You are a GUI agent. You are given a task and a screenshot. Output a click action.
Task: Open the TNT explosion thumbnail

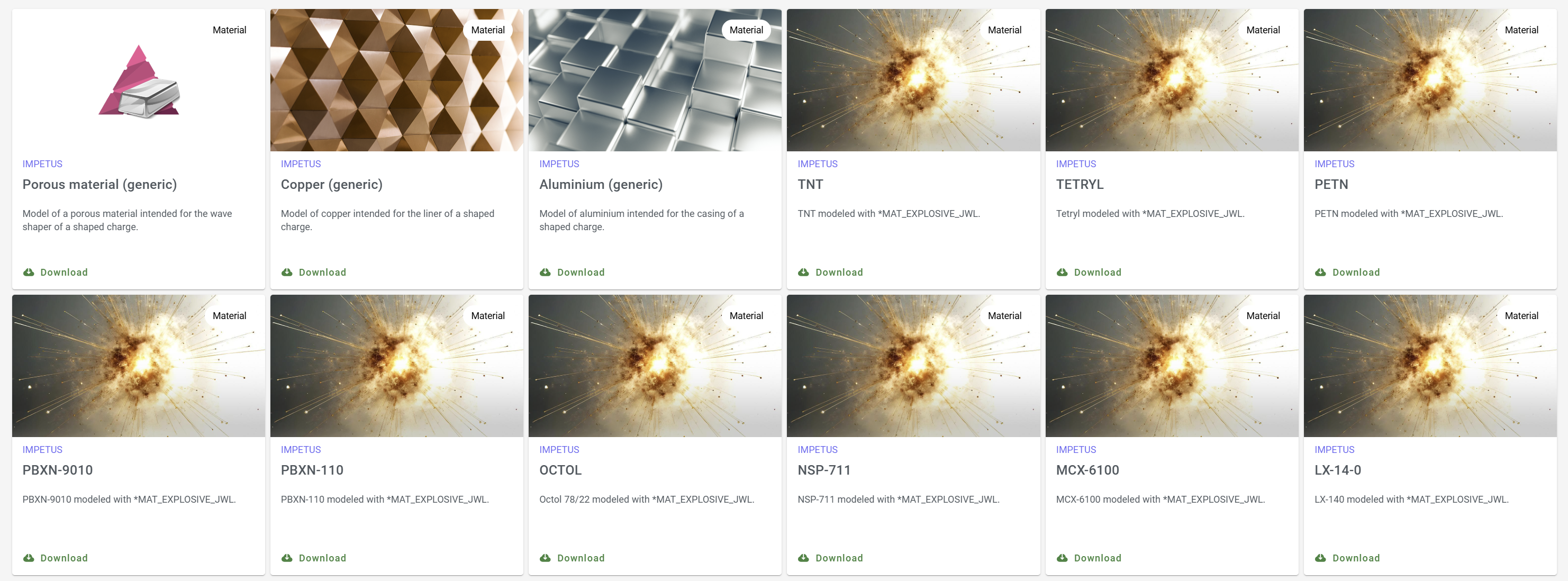[913, 80]
